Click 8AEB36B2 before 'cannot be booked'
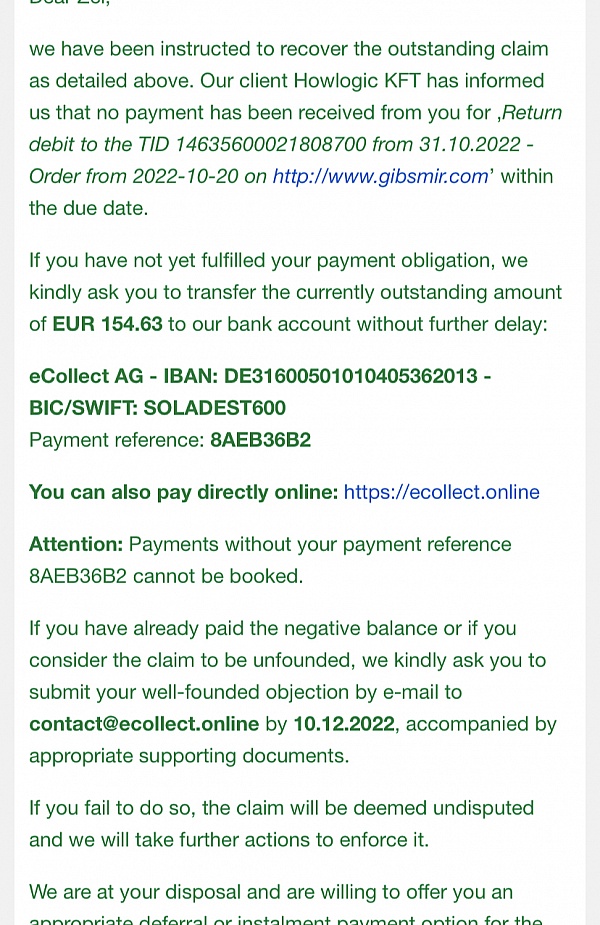The width and height of the screenshot is (600, 925). (78, 576)
